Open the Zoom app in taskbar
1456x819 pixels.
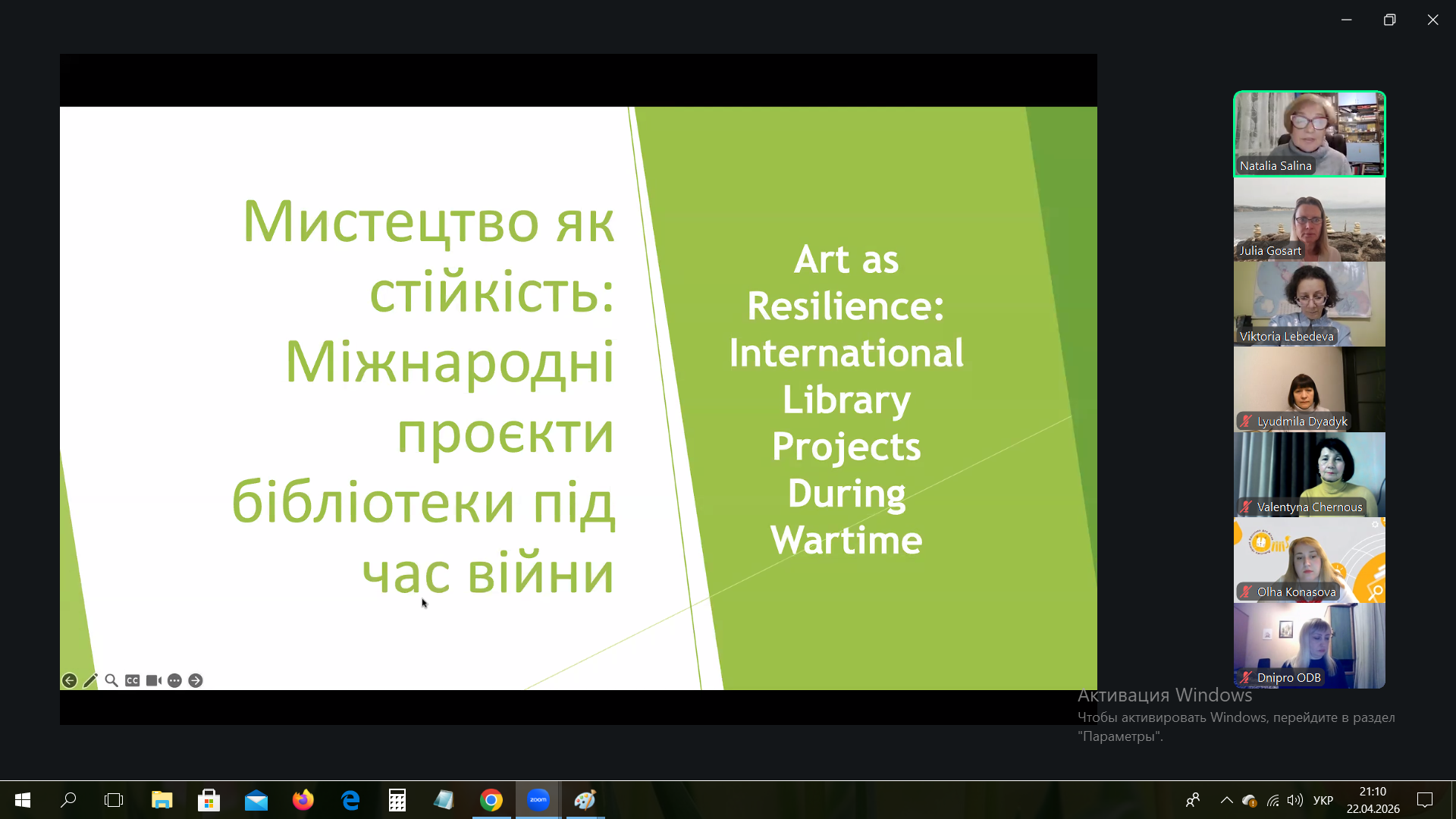pos(538,800)
